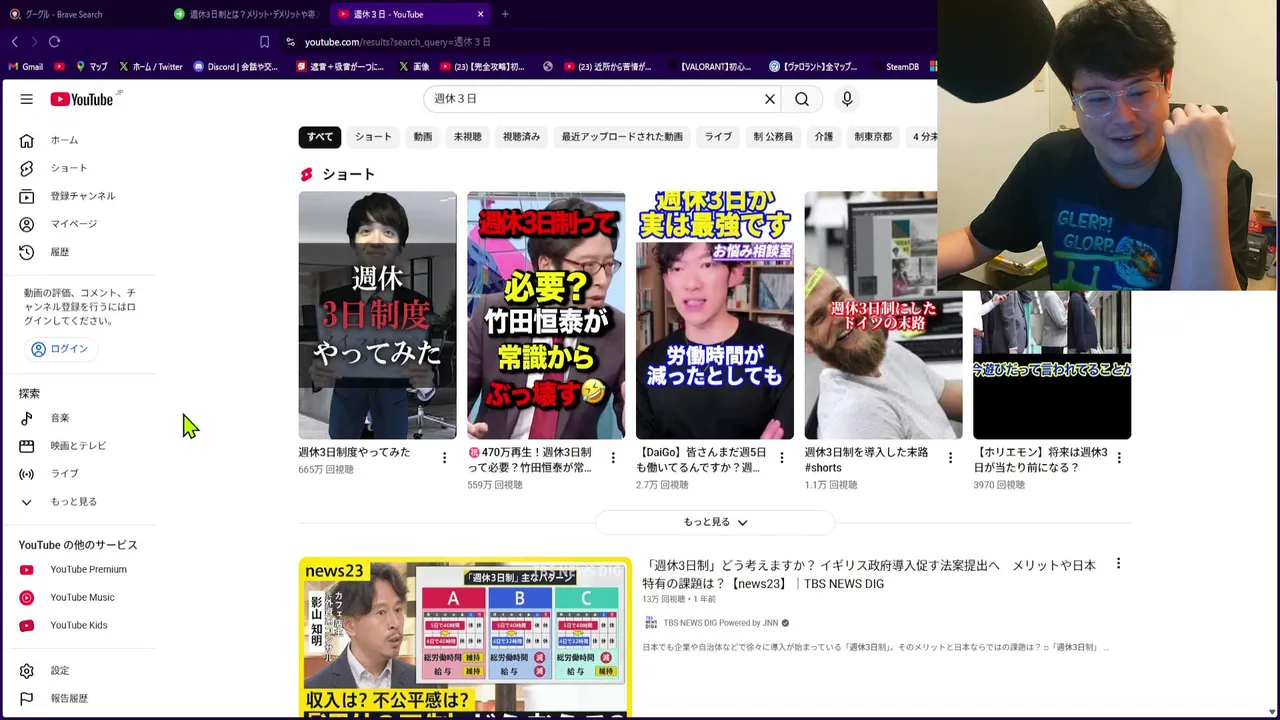Open the Discord bookmark
This screenshot has width=1280, height=720.
coord(236,67)
